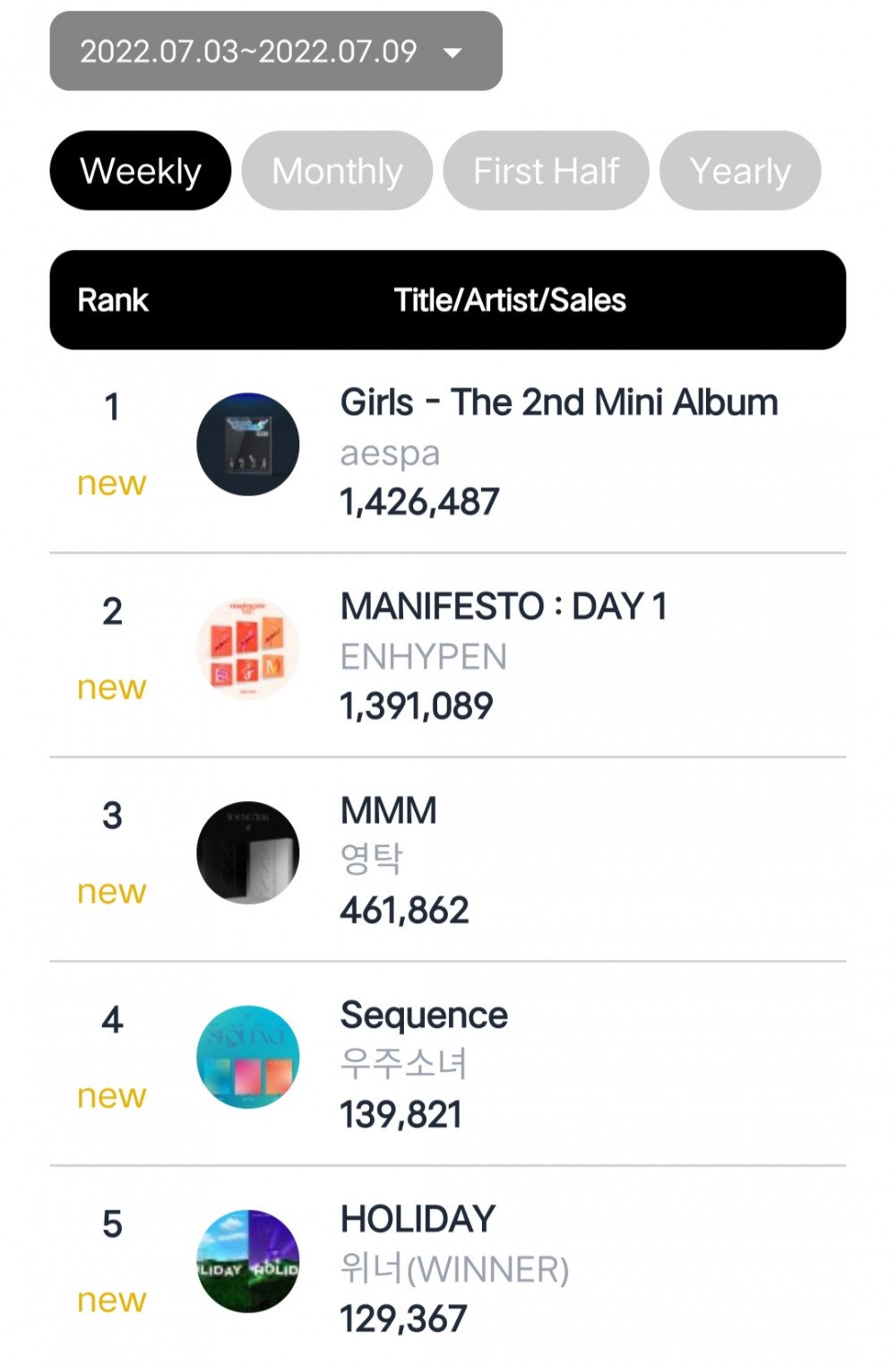896x1365 pixels.
Task: Click the dropdown arrow beside the date range
Action: coord(453,53)
